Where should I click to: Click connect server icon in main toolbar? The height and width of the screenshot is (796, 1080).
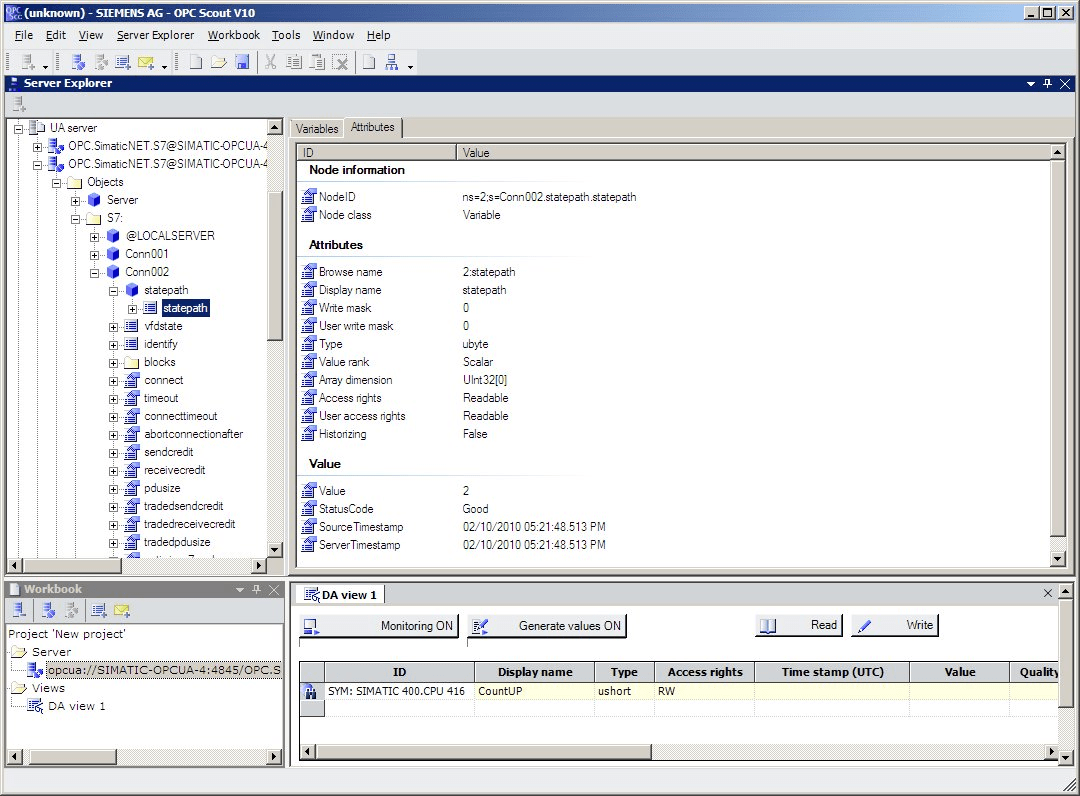pyautogui.click(x=78, y=63)
